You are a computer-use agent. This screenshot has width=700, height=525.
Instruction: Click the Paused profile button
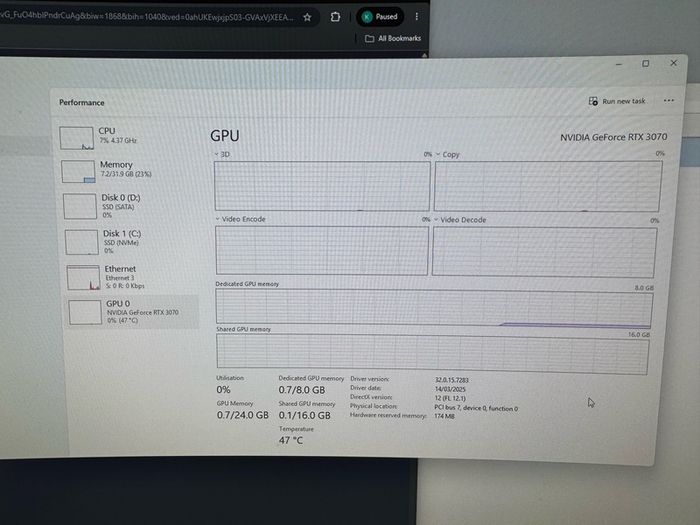pyautogui.click(x=380, y=17)
